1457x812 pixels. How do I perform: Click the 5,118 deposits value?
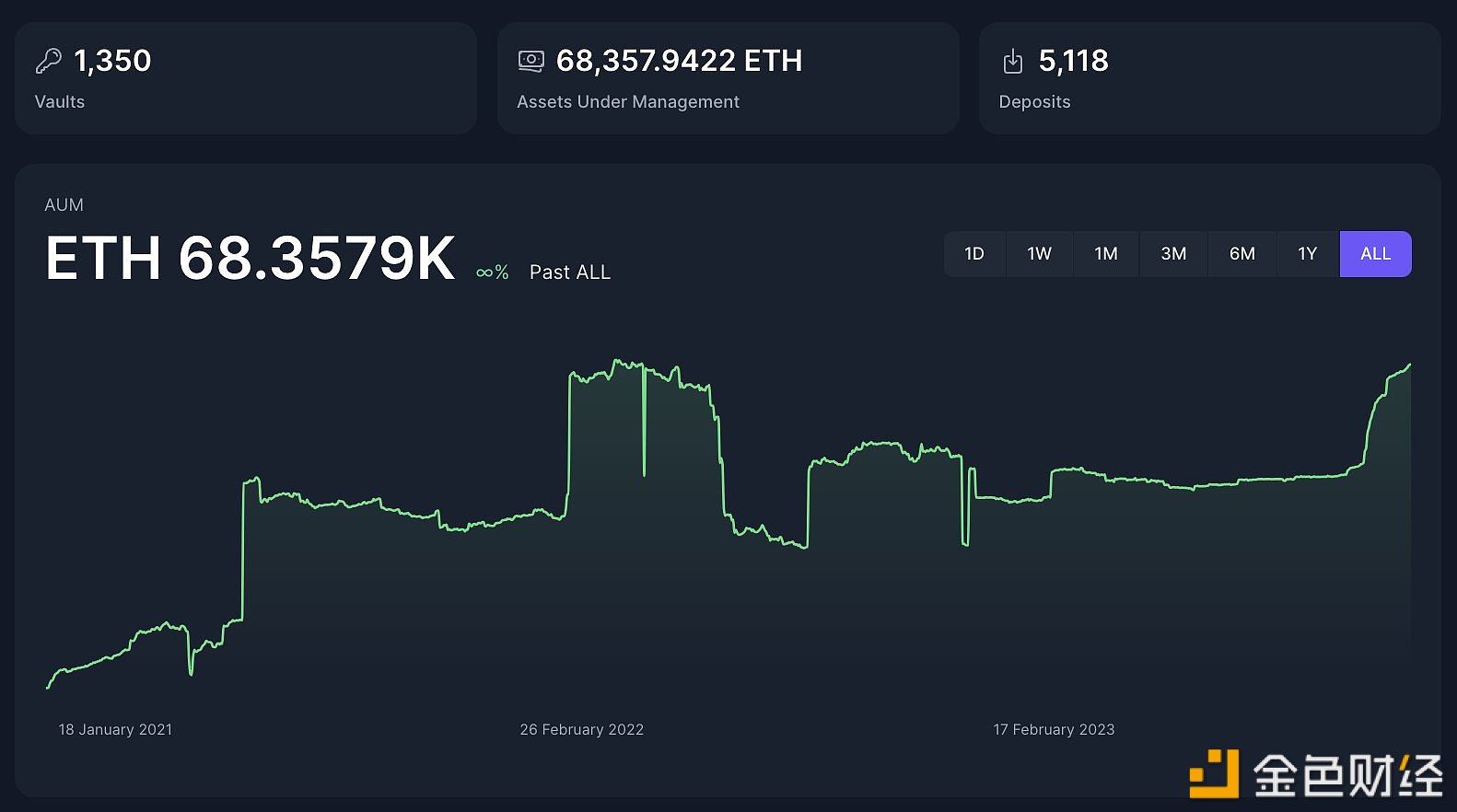coord(1074,61)
